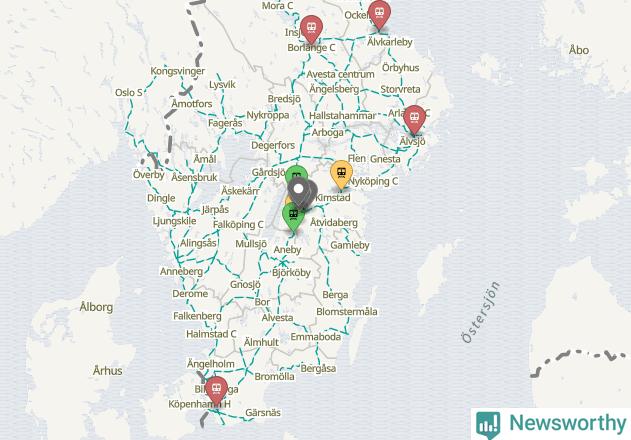Click the red train marker at Borlänge C
Image resolution: width=631 pixels, height=440 pixels.
tap(311, 29)
